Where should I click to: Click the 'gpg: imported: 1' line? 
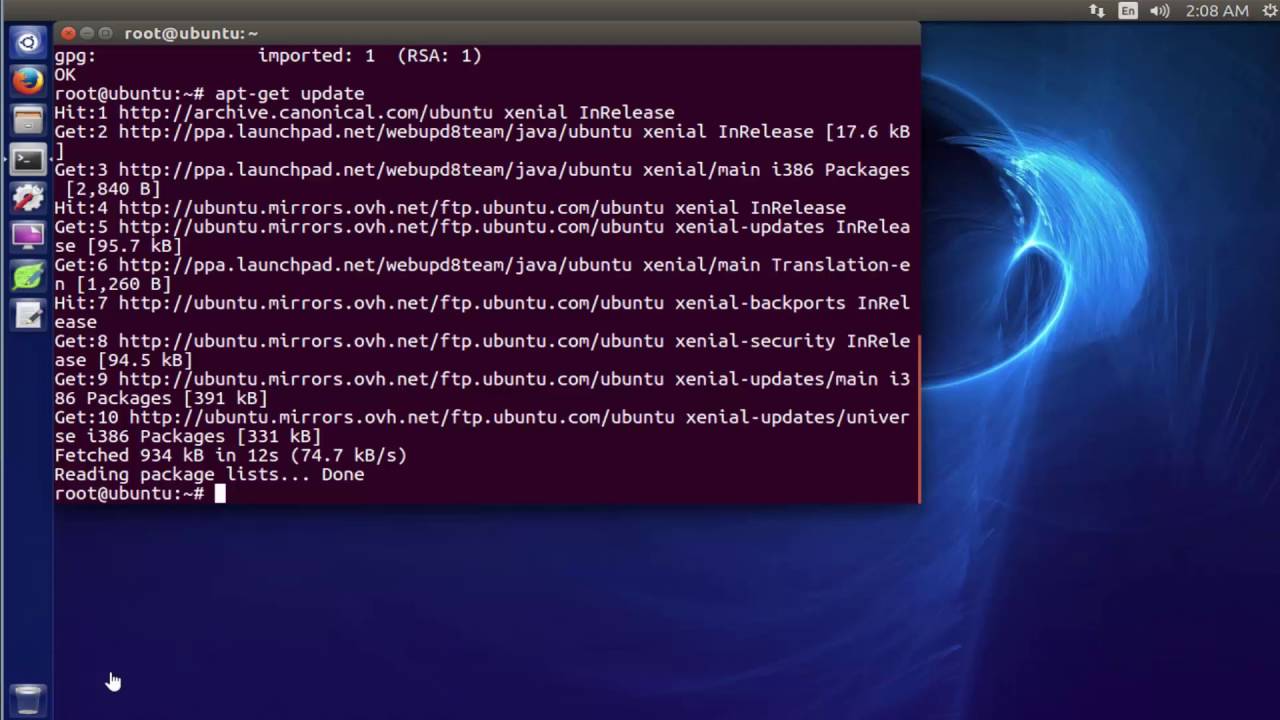268,56
